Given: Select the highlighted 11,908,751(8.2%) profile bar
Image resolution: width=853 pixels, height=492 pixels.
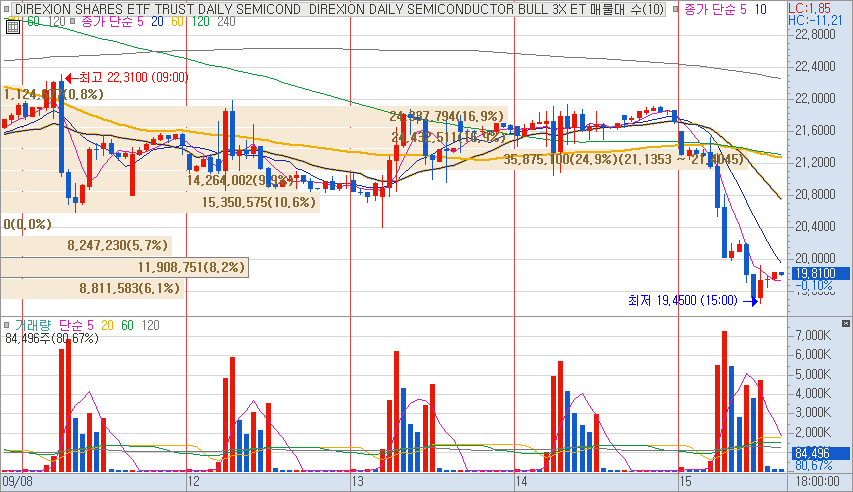Looking at the screenshot, I should pos(125,267).
